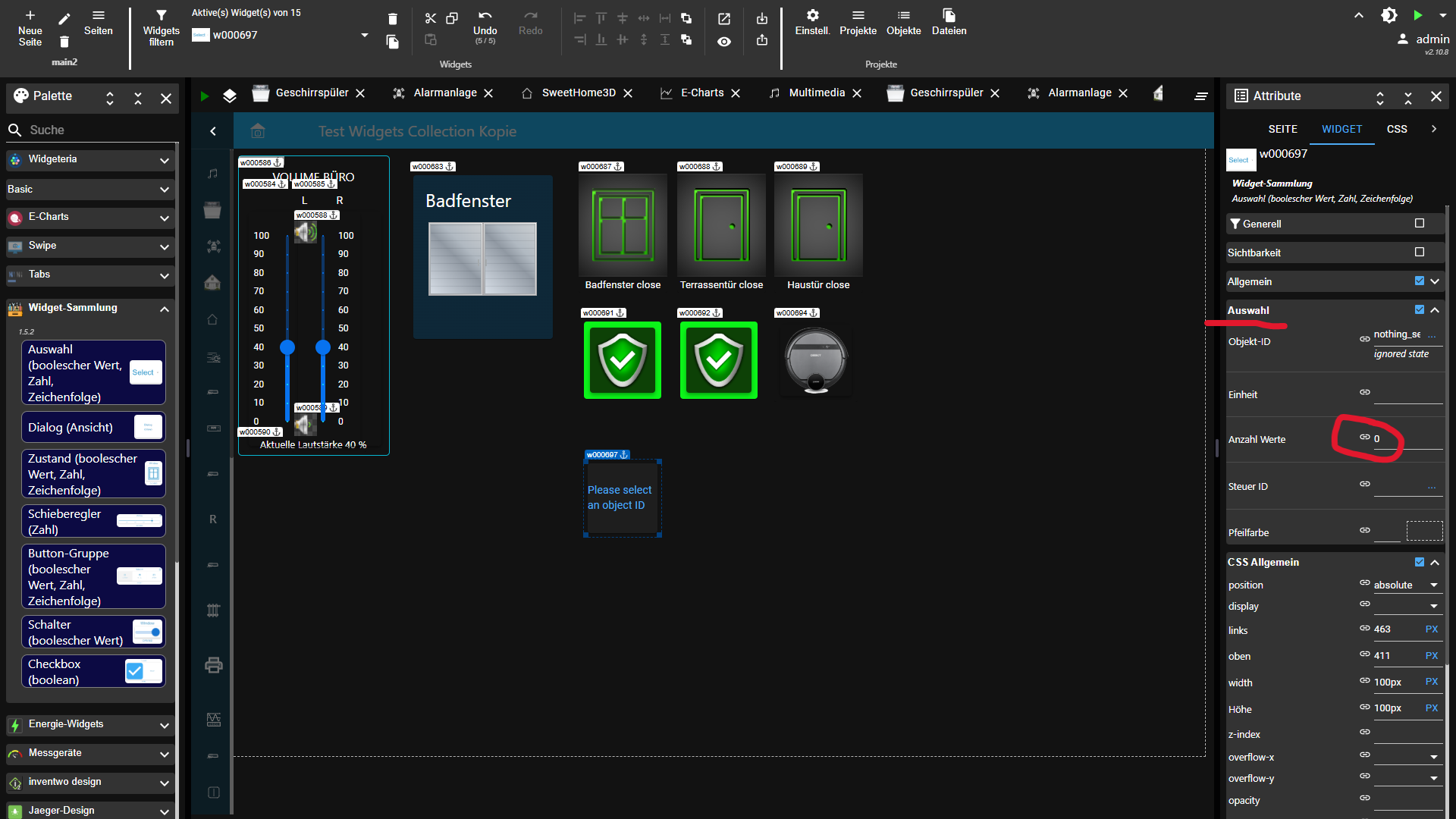The image size is (1456, 819).
Task: Expand the E-Charts palette group
Action: pyautogui.click(x=165, y=218)
